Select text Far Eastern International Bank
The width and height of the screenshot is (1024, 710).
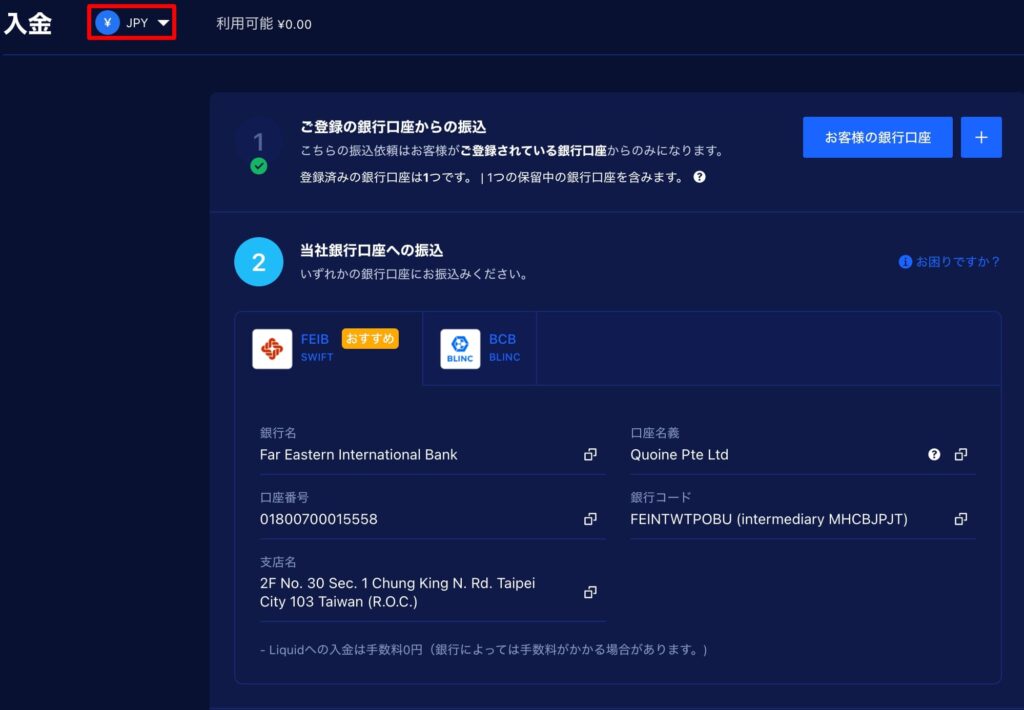click(359, 455)
